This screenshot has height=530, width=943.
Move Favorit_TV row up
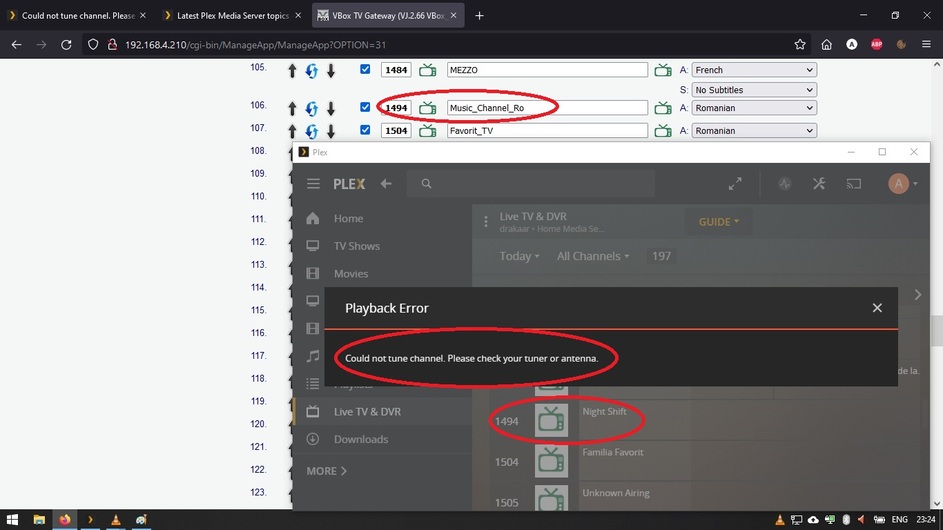coord(292,131)
